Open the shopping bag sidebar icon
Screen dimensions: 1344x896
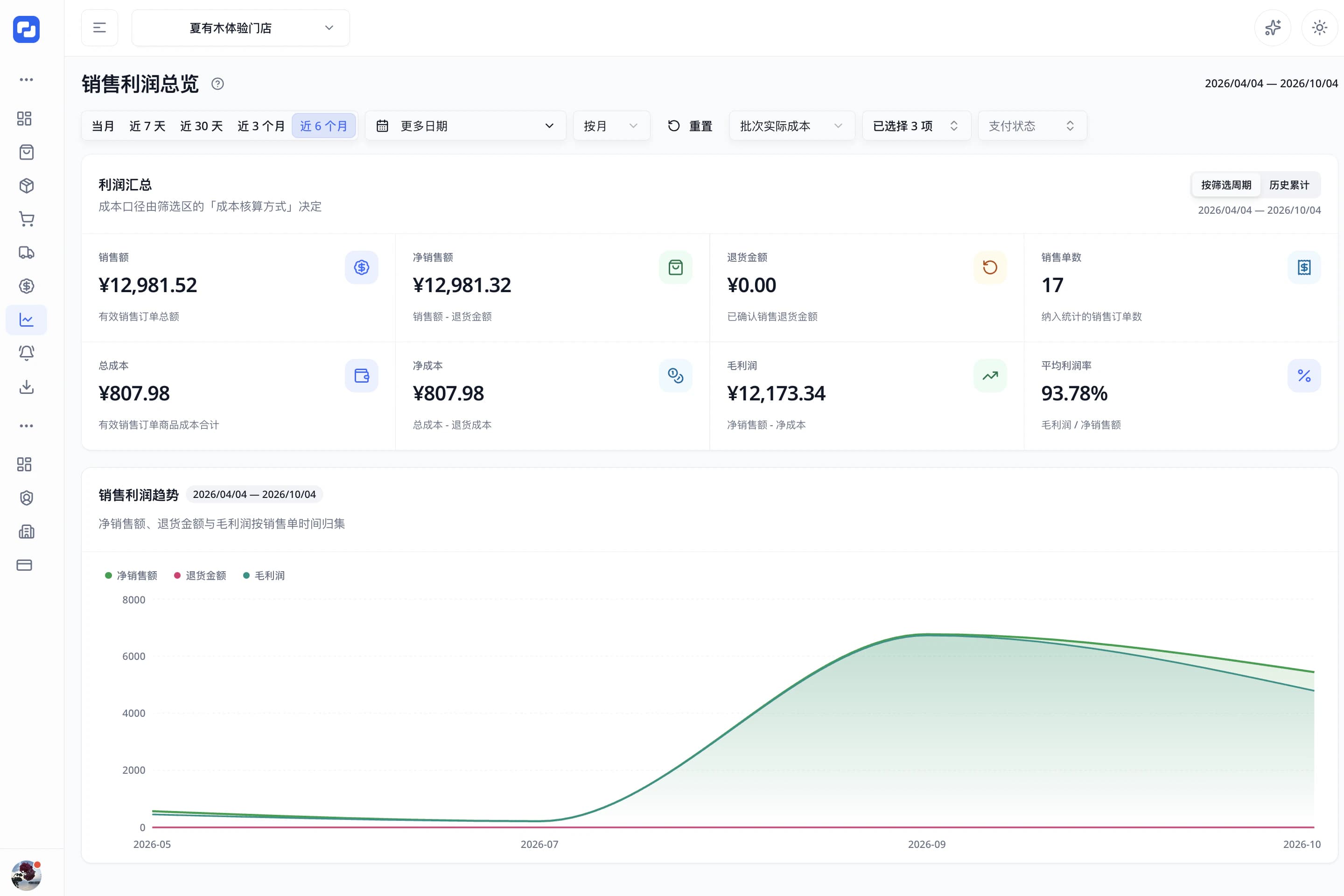coord(26,152)
